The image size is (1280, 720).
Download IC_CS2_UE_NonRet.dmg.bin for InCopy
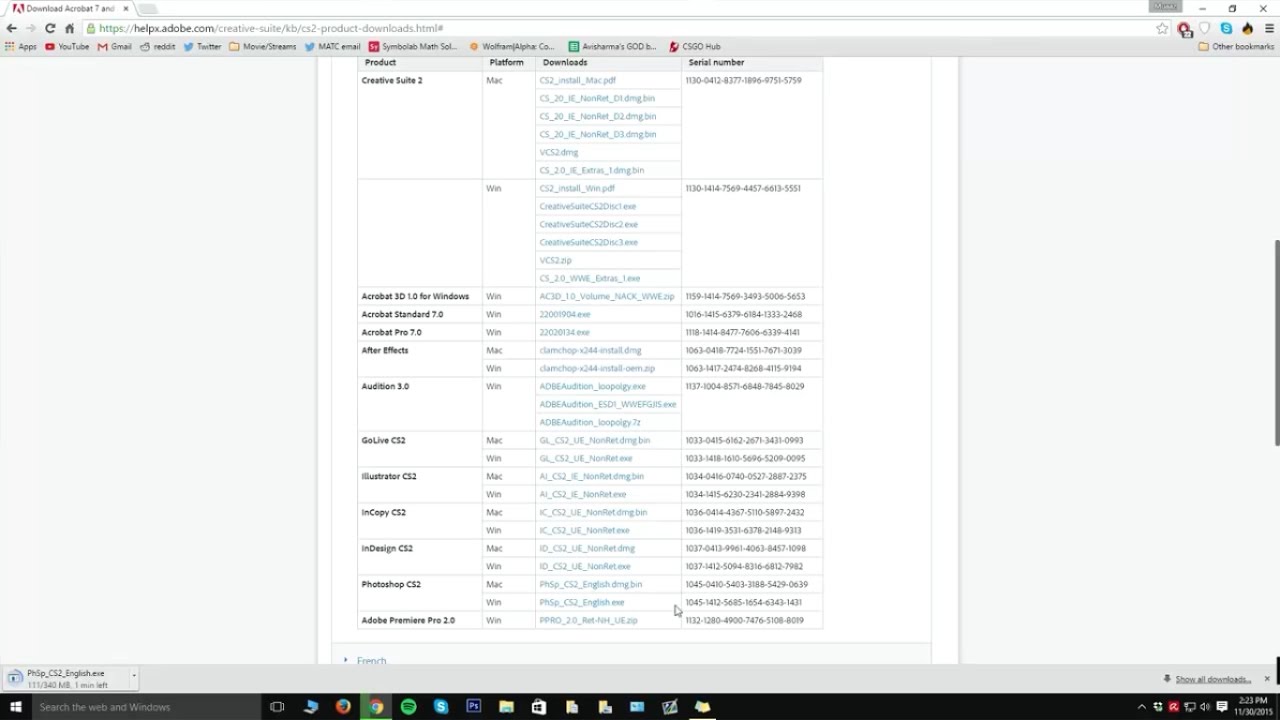tap(593, 512)
